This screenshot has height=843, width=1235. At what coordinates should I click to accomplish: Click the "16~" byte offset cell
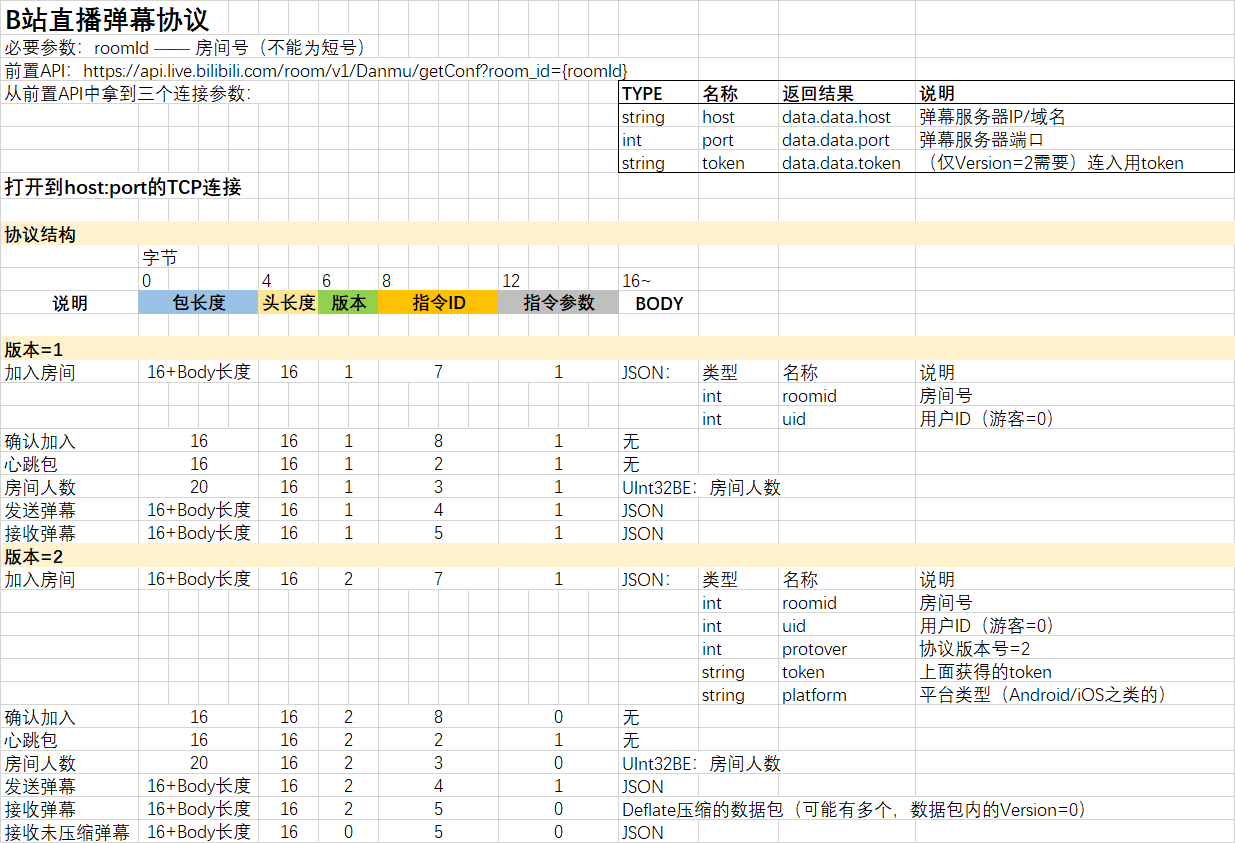(x=636, y=281)
